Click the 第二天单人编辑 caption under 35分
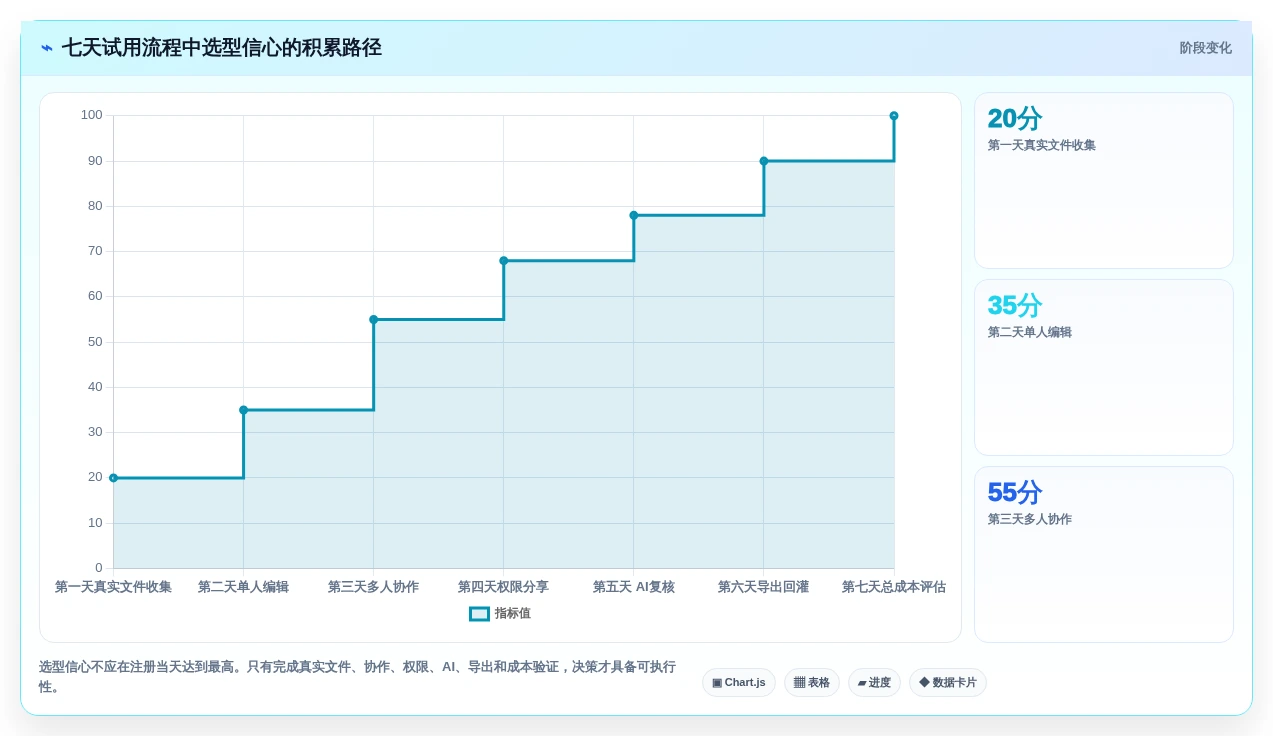The image size is (1273, 736). [x=1029, y=332]
